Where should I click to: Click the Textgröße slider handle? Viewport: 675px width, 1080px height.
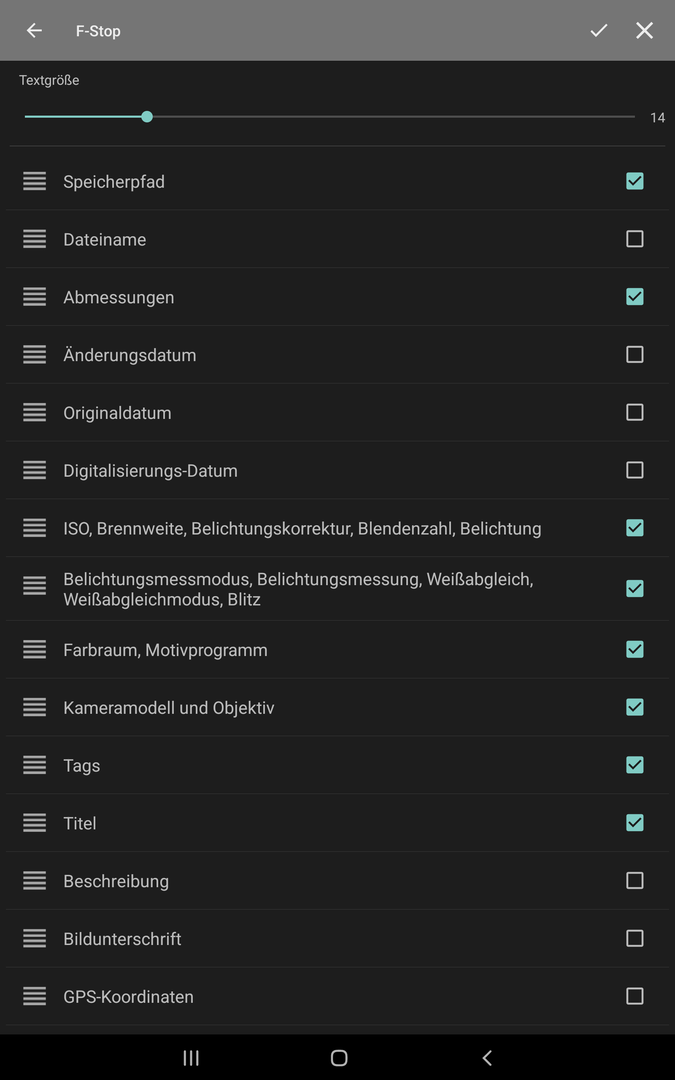(147, 116)
